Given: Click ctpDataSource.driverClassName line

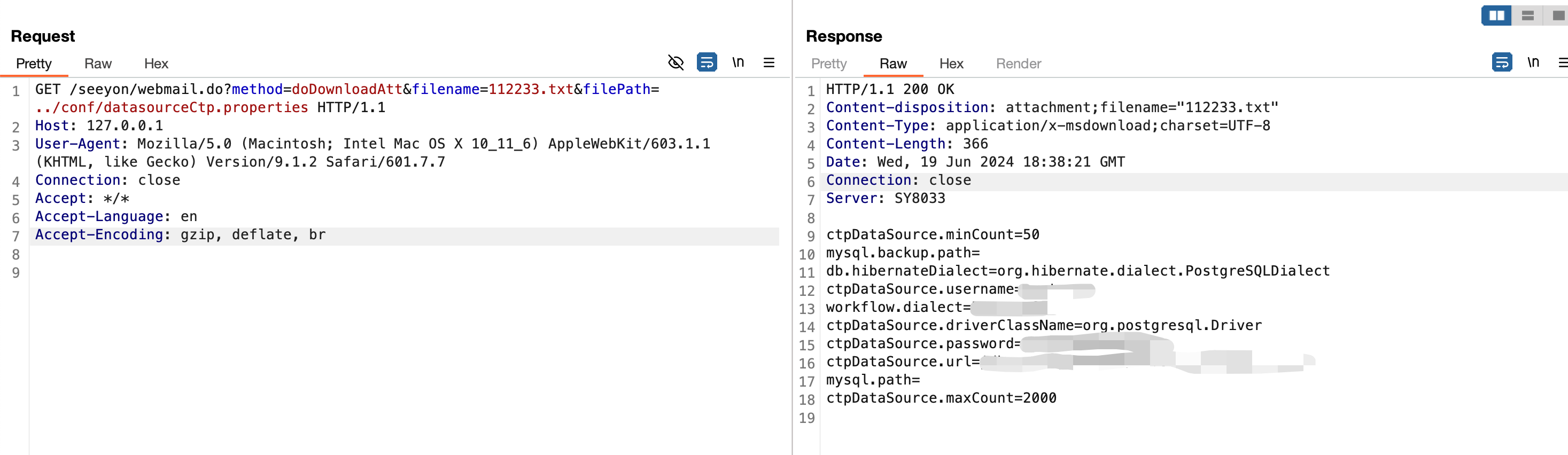Looking at the screenshot, I should (1043, 326).
